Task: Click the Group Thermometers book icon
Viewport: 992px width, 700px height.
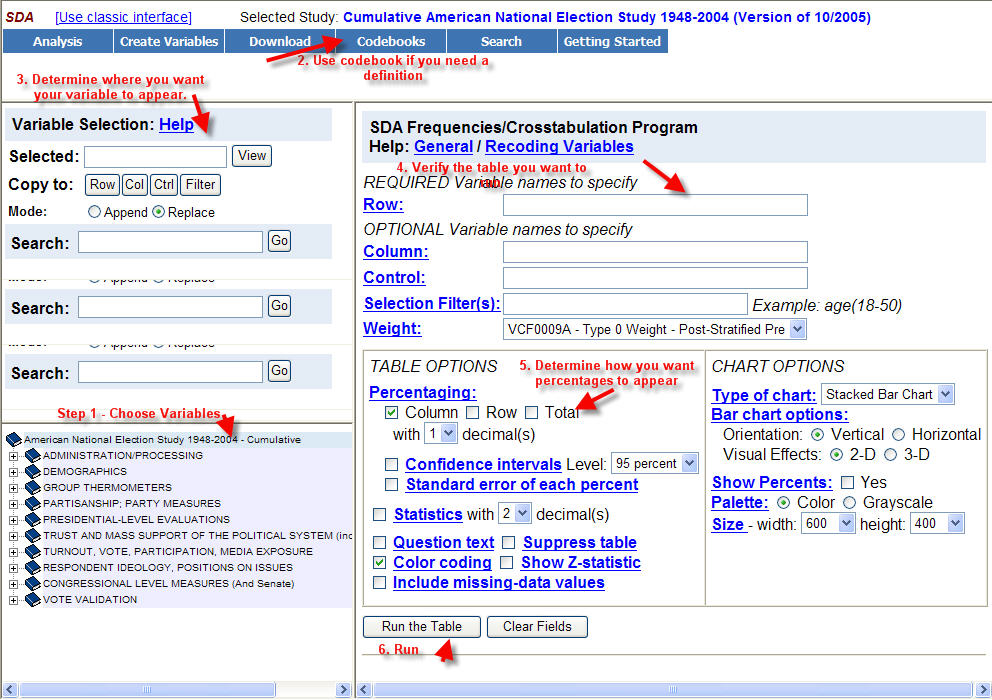Action: coord(32,488)
